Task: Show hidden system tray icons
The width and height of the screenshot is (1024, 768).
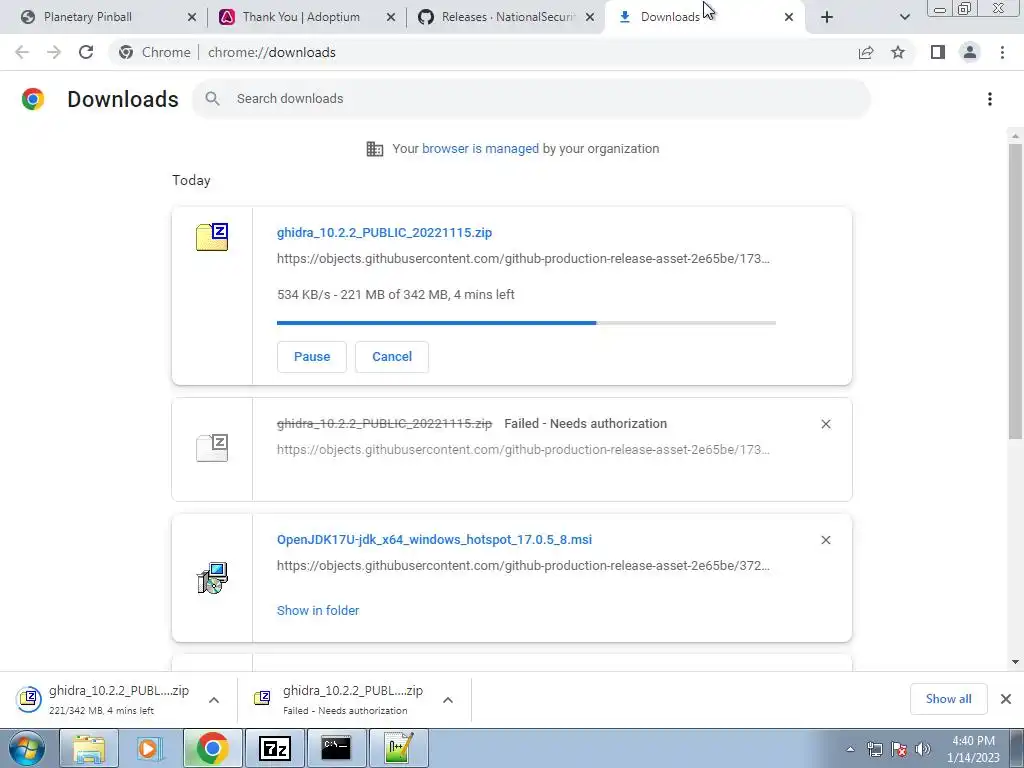Action: point(850,749)
